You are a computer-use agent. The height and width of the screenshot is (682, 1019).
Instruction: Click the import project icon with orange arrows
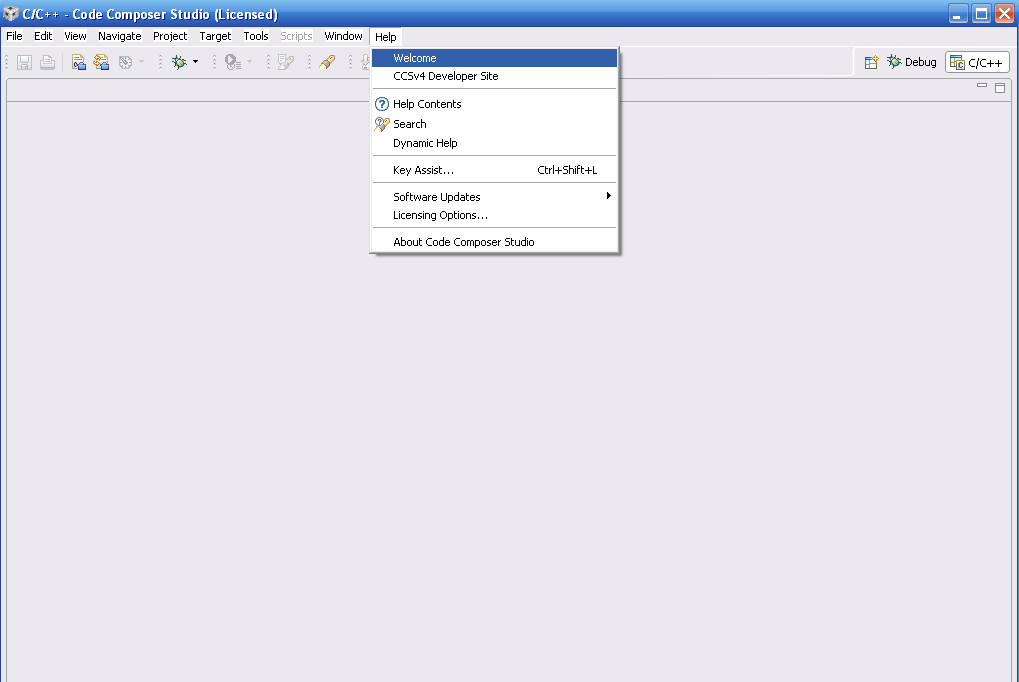click(101, 62)
